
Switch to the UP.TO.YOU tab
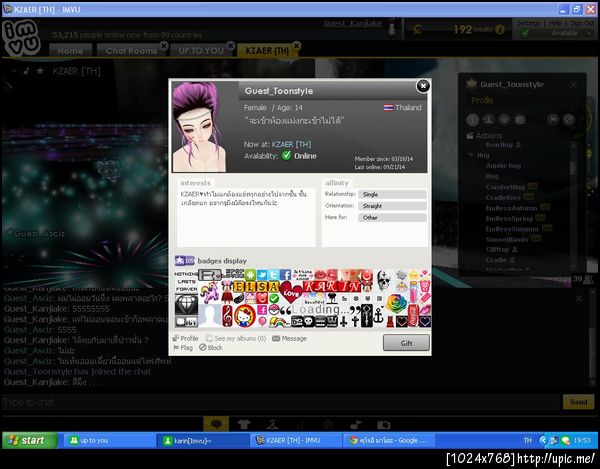[201, 51]
